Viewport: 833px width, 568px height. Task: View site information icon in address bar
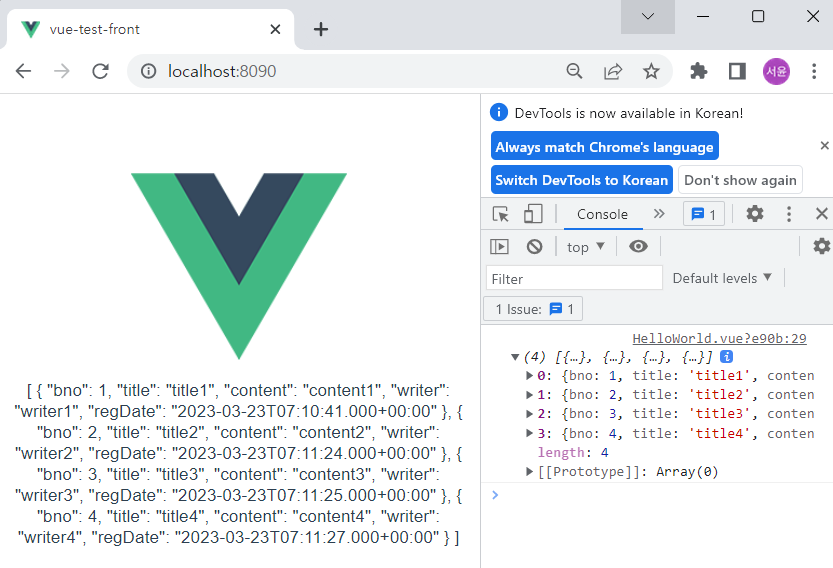click(x=149, y=71)
